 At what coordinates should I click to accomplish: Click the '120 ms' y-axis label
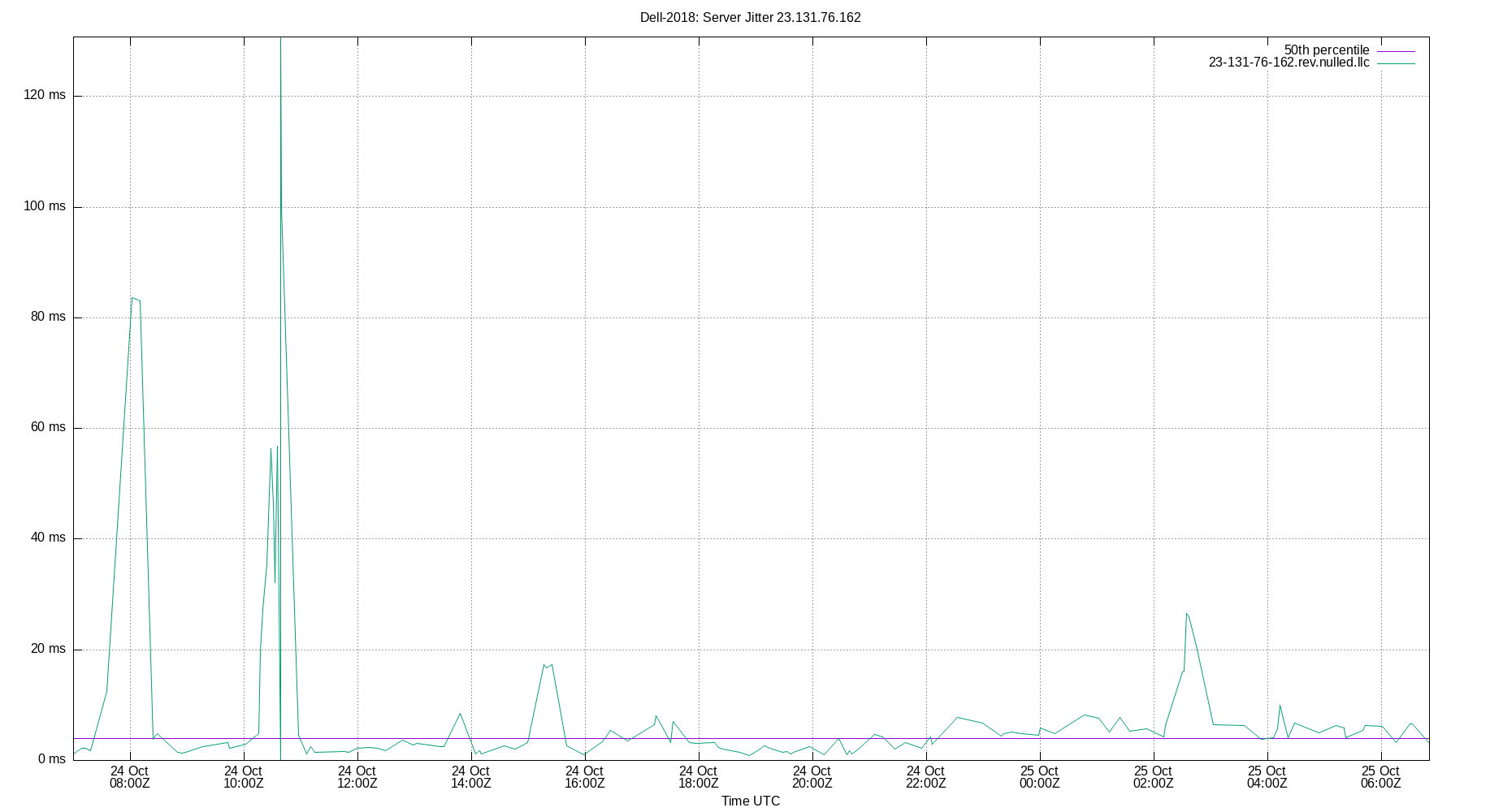[45, 95]
